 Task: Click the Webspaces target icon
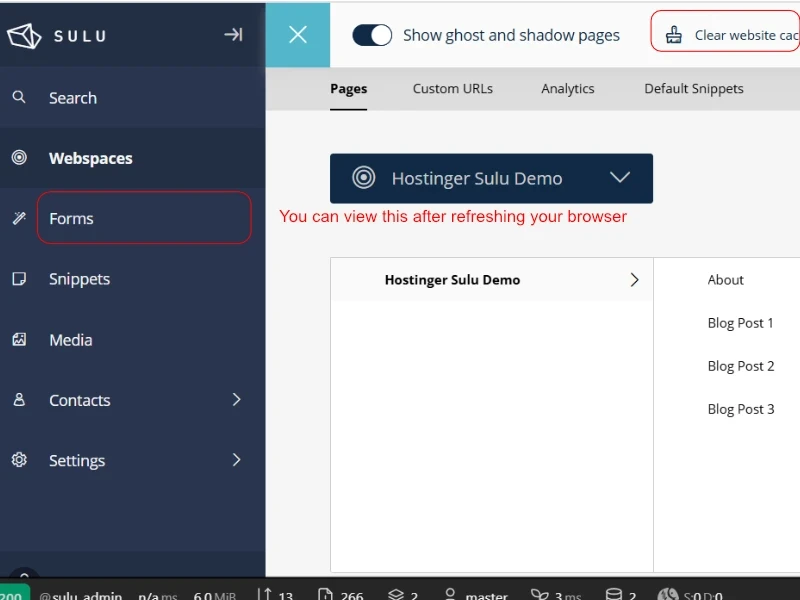point(19,158)
